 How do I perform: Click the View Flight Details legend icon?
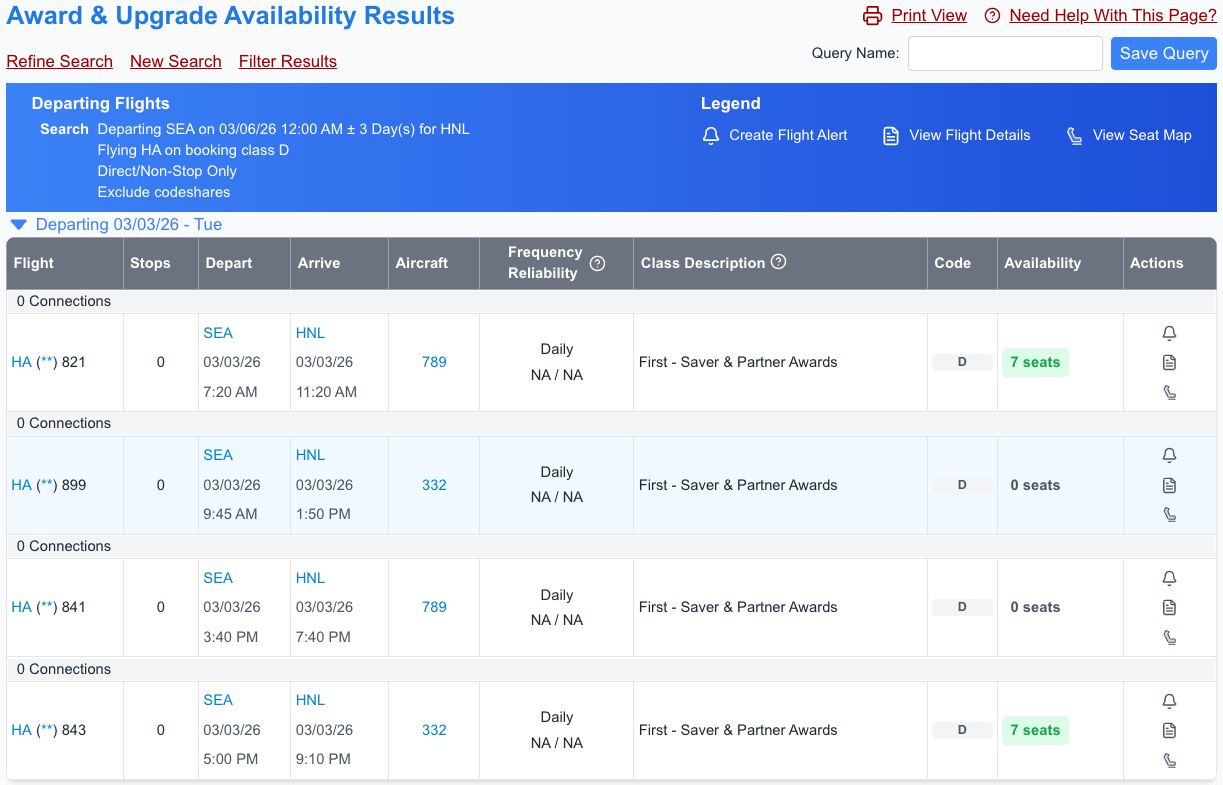tap(891, 135)
